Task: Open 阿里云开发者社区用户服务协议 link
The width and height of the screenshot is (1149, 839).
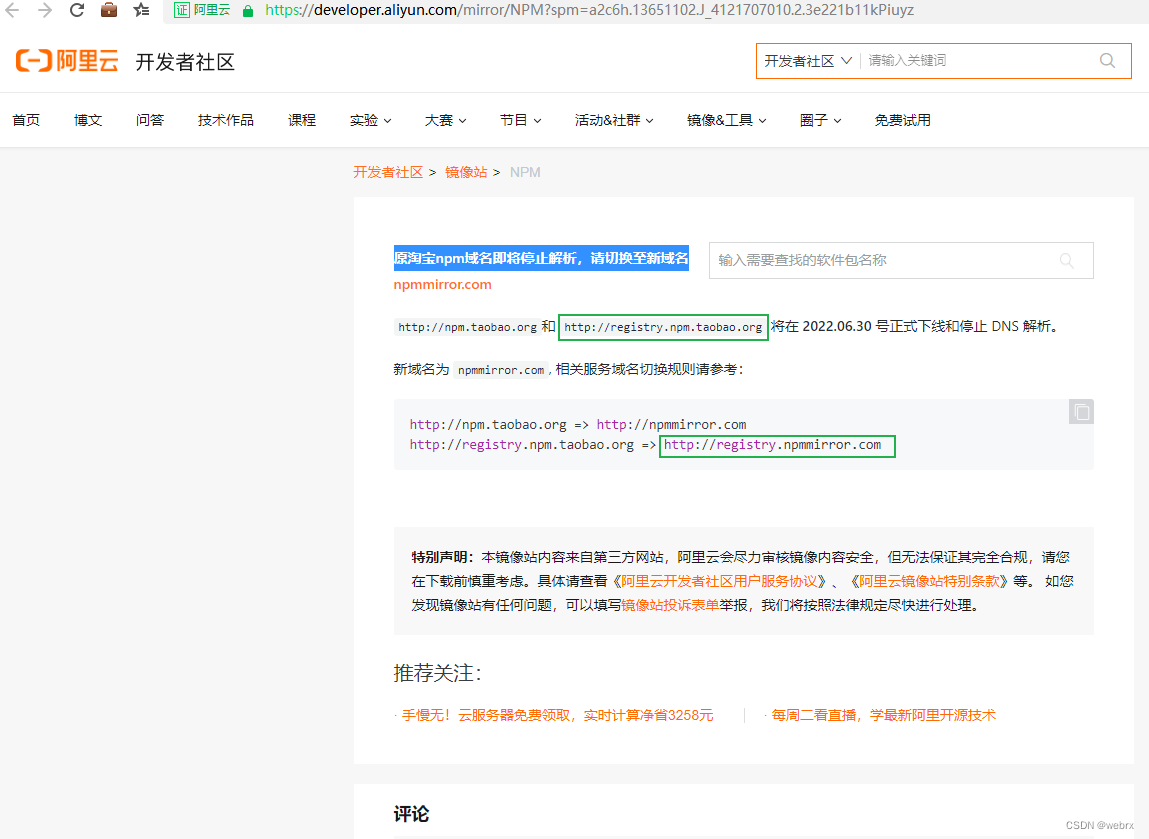Action: (719, 581)
